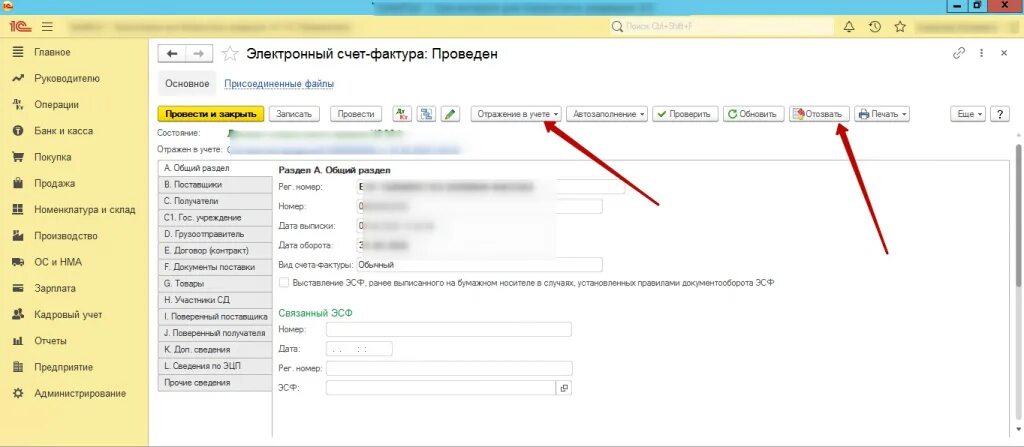Open favorites star in top bar
Screen dimensions: 1024x447
tap(900, 27)
